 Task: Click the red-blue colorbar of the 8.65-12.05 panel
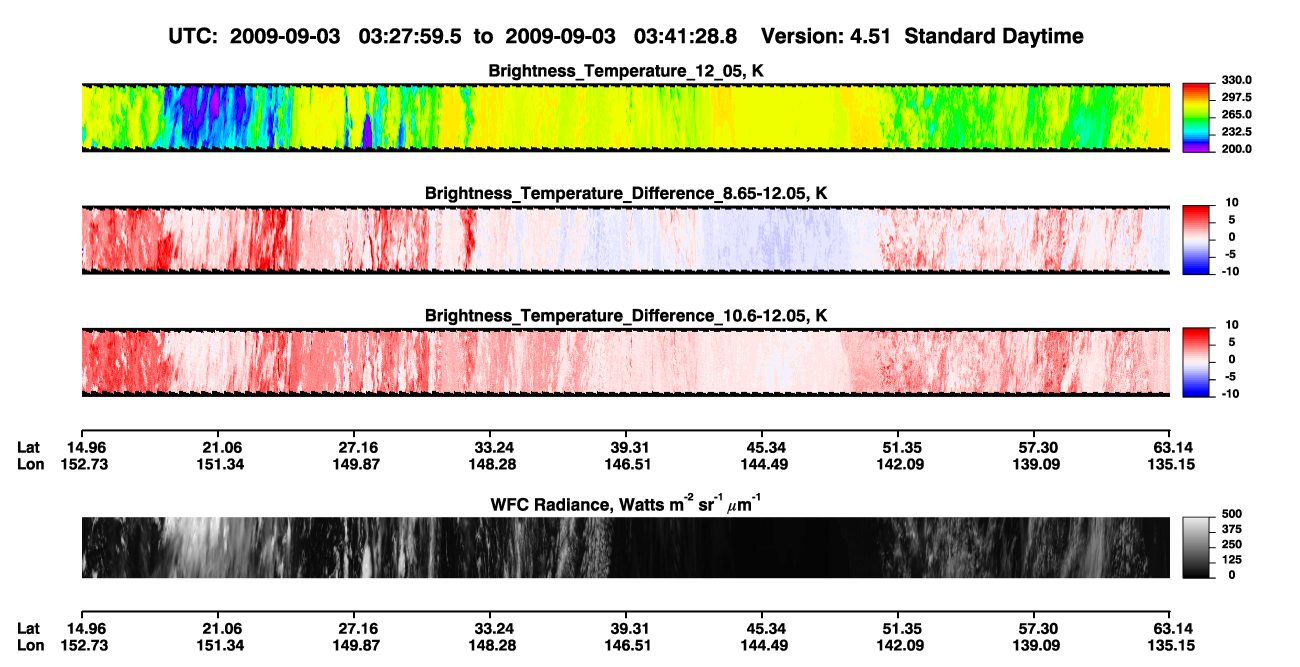[x=1196, y=240]
